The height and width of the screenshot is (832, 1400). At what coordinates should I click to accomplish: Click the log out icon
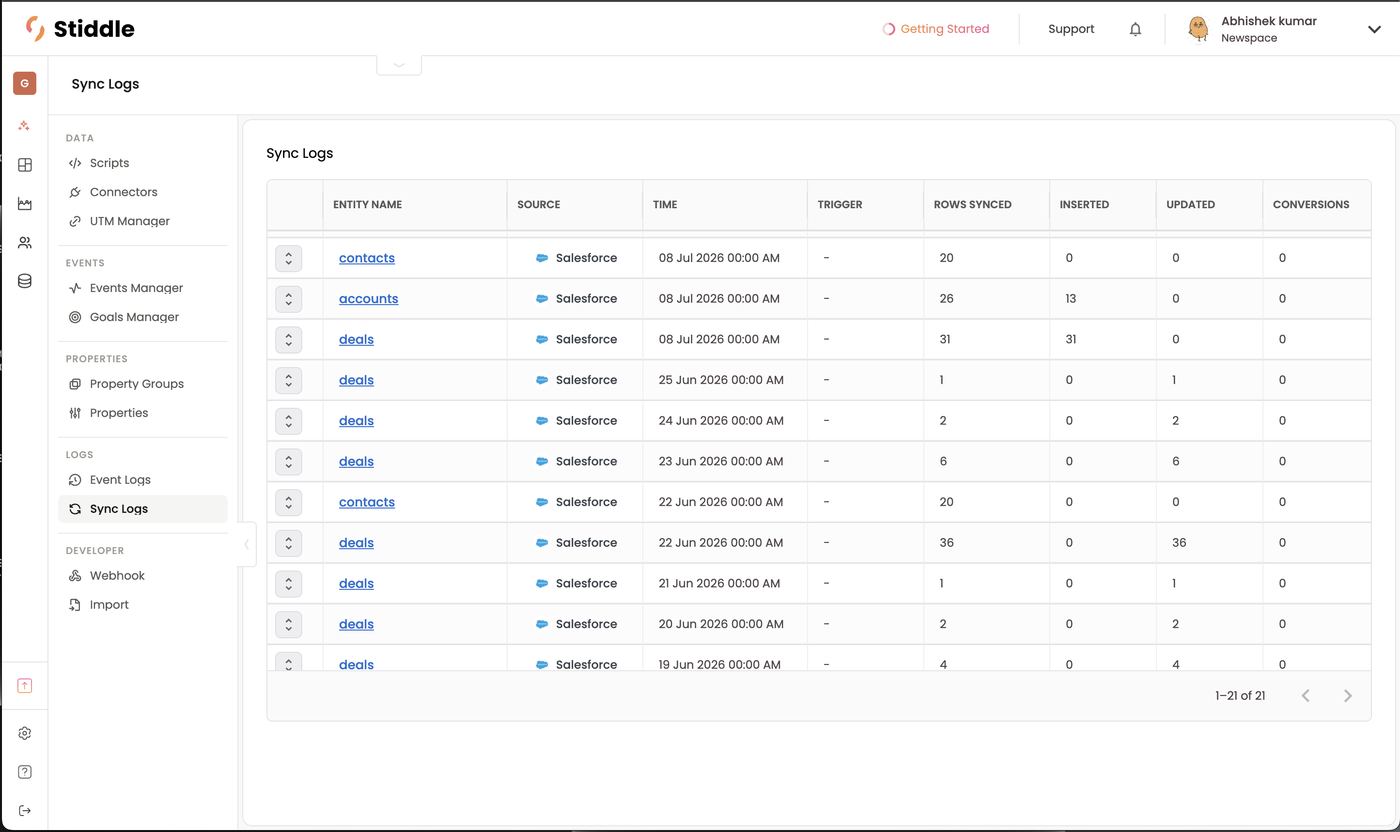[24, 810]
